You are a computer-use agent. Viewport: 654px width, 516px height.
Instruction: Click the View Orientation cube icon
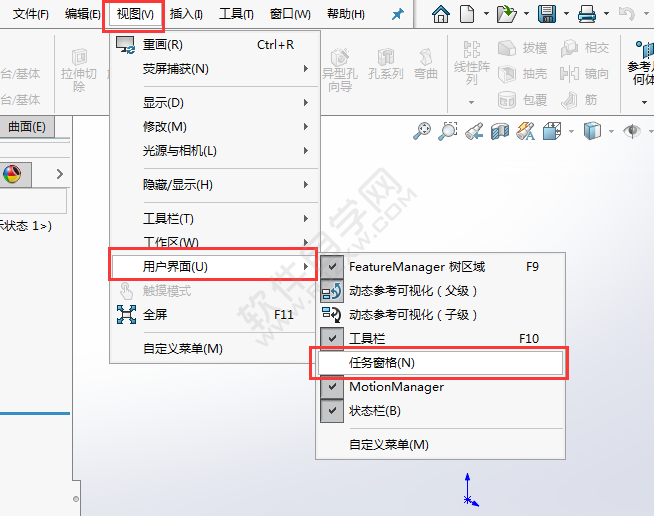click(552, 131)
